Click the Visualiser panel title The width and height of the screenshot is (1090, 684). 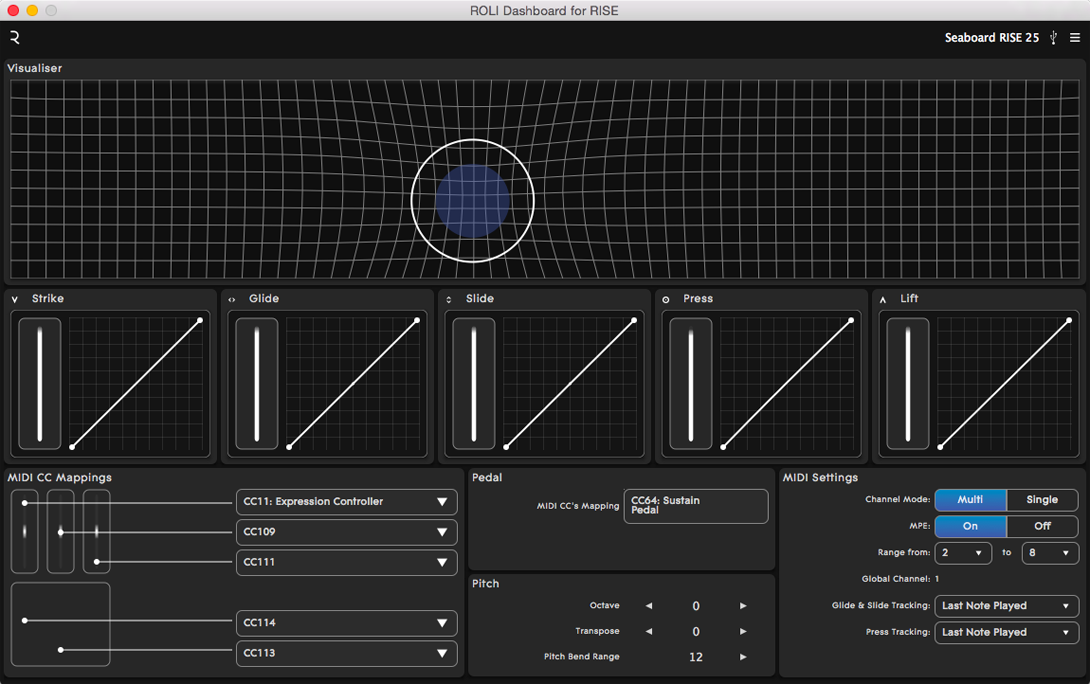click(35, 68)
